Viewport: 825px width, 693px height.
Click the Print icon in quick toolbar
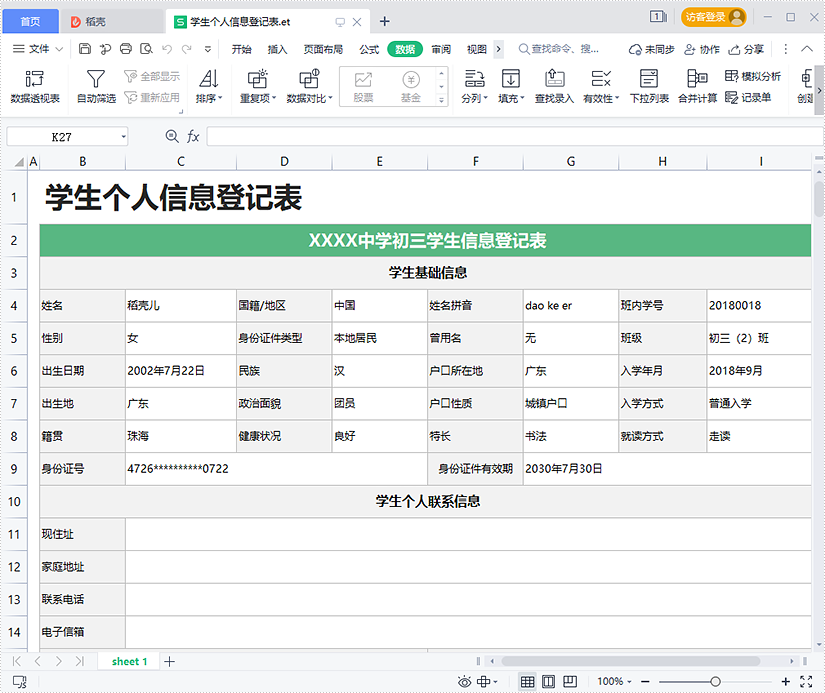point(126,49)
